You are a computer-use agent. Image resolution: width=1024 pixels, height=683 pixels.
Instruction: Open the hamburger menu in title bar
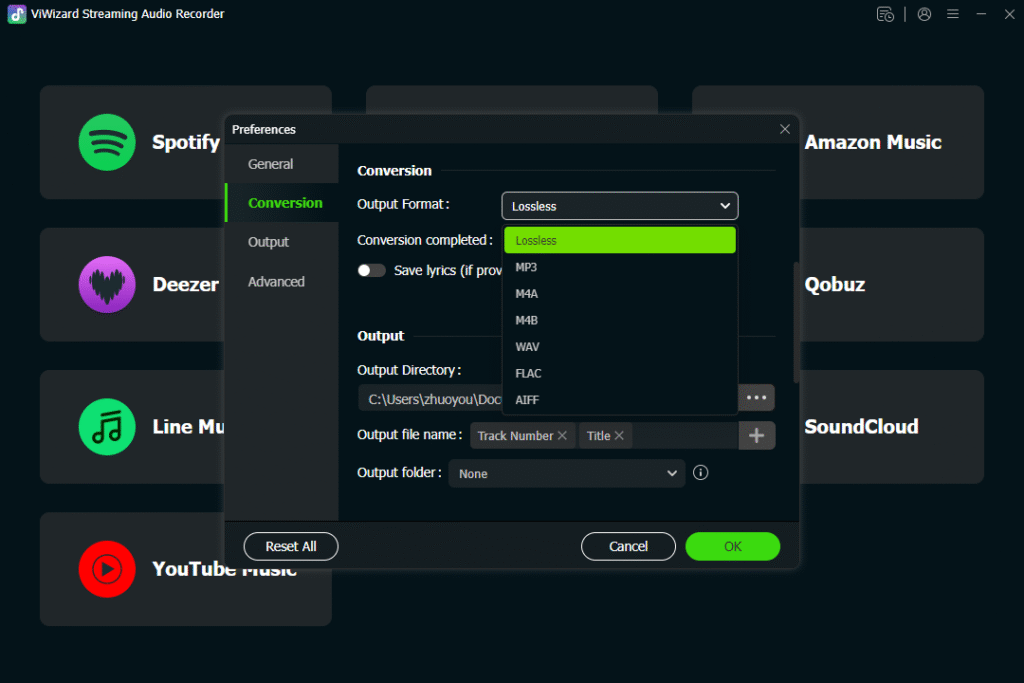click(953, 14)
